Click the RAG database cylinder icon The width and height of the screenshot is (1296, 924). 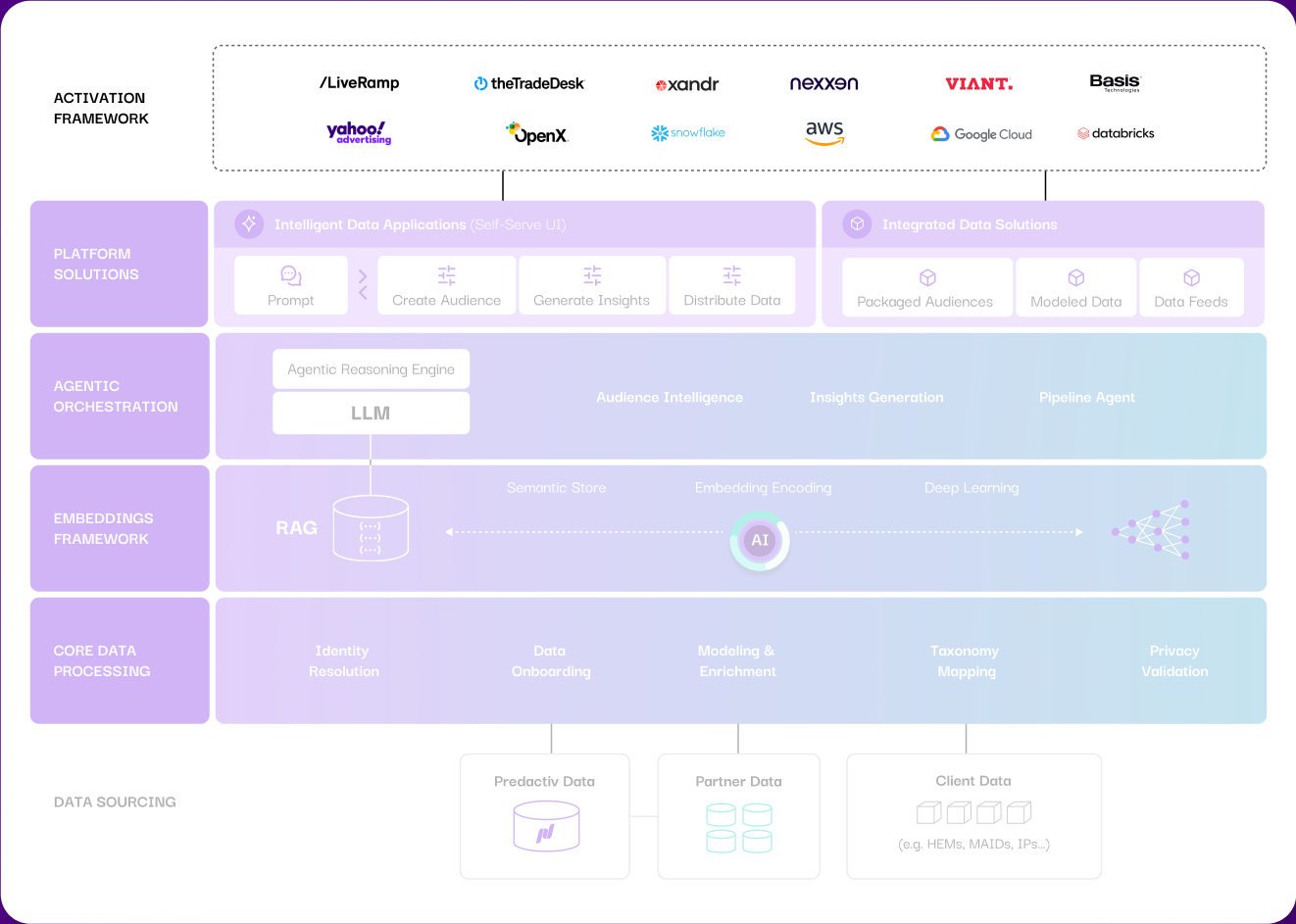click(x=371, y=528)
